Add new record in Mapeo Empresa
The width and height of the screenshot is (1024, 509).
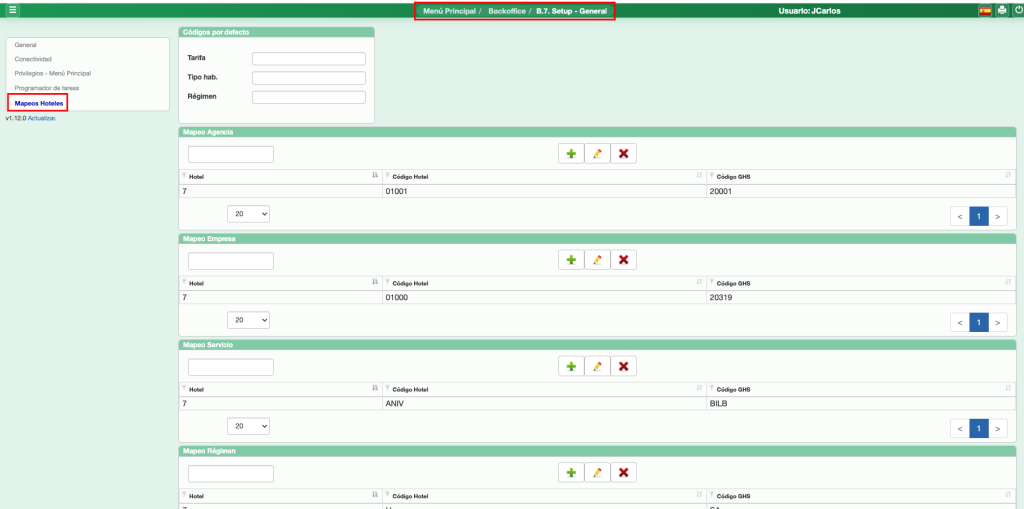click(571, 259)
